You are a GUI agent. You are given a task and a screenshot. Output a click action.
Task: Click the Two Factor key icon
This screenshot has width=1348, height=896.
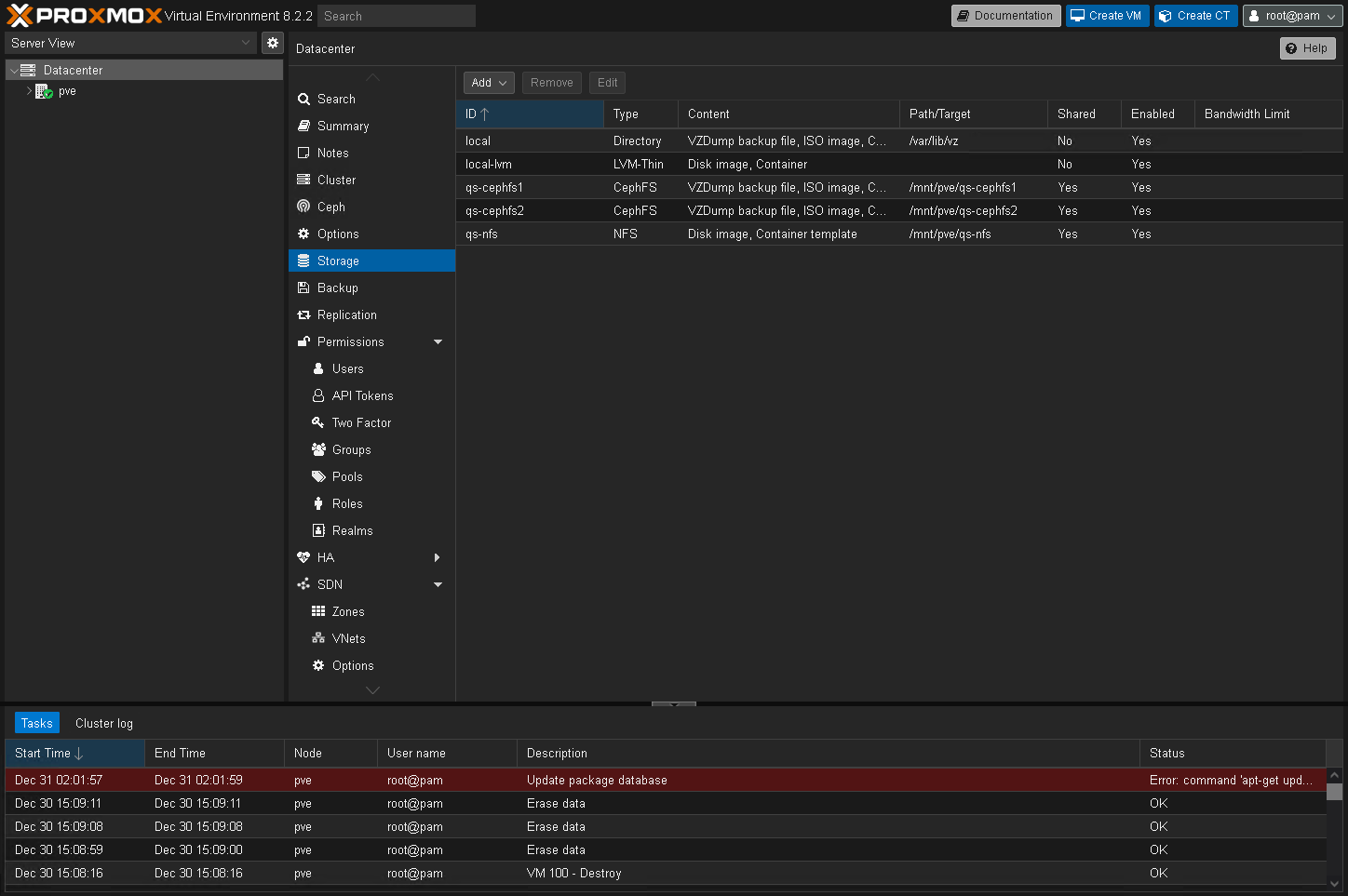point(318,422)
